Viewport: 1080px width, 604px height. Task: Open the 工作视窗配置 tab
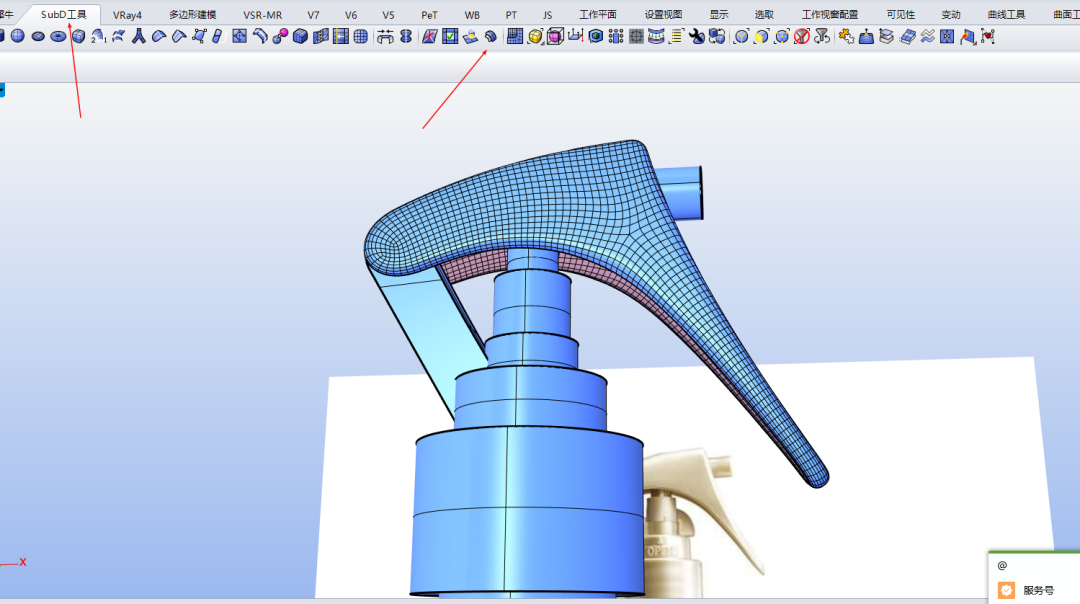click(x=830, y=14)
